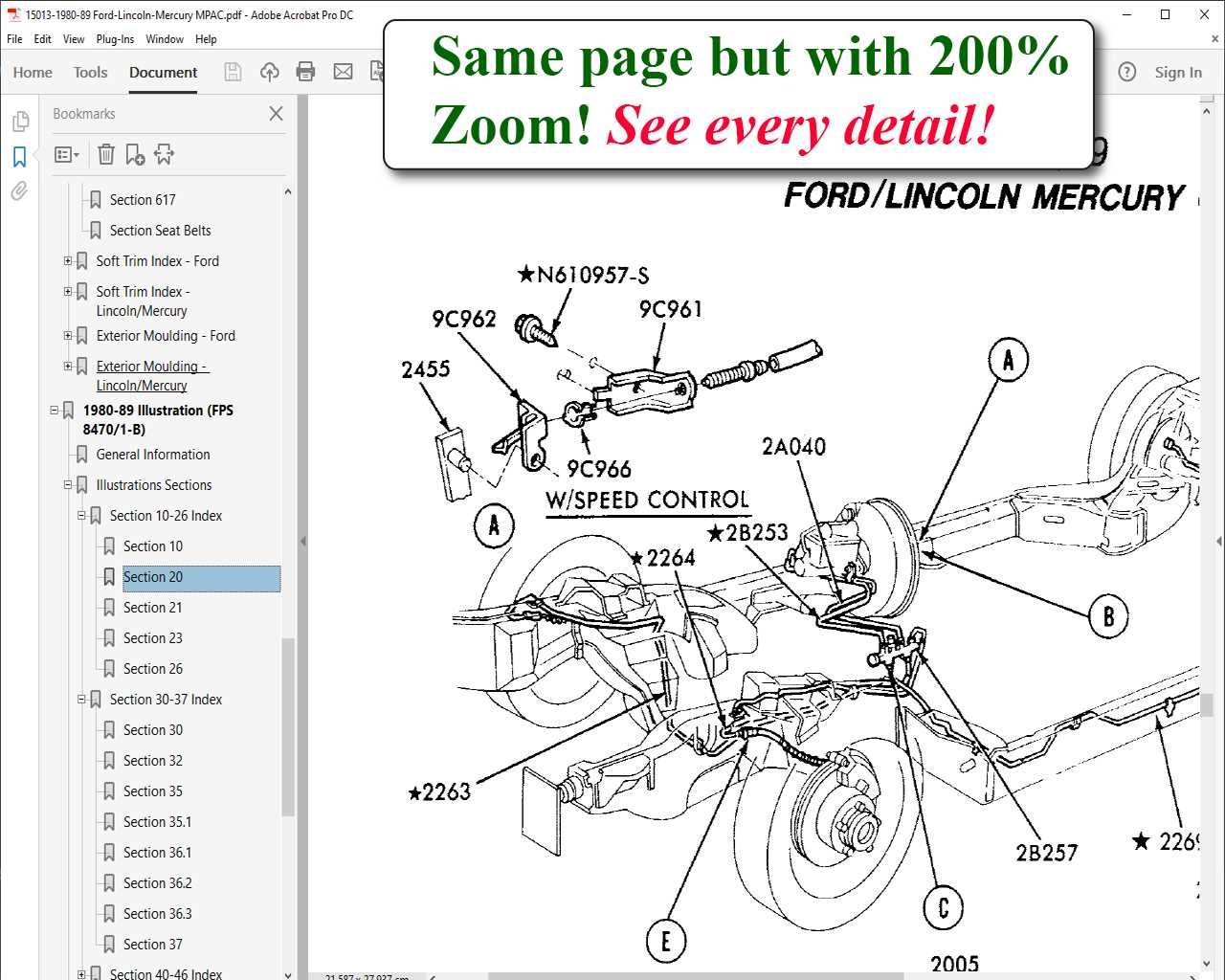Select the Section 32 bookmark
This screenshot has height=980, width=1225.
click(153, 760)
